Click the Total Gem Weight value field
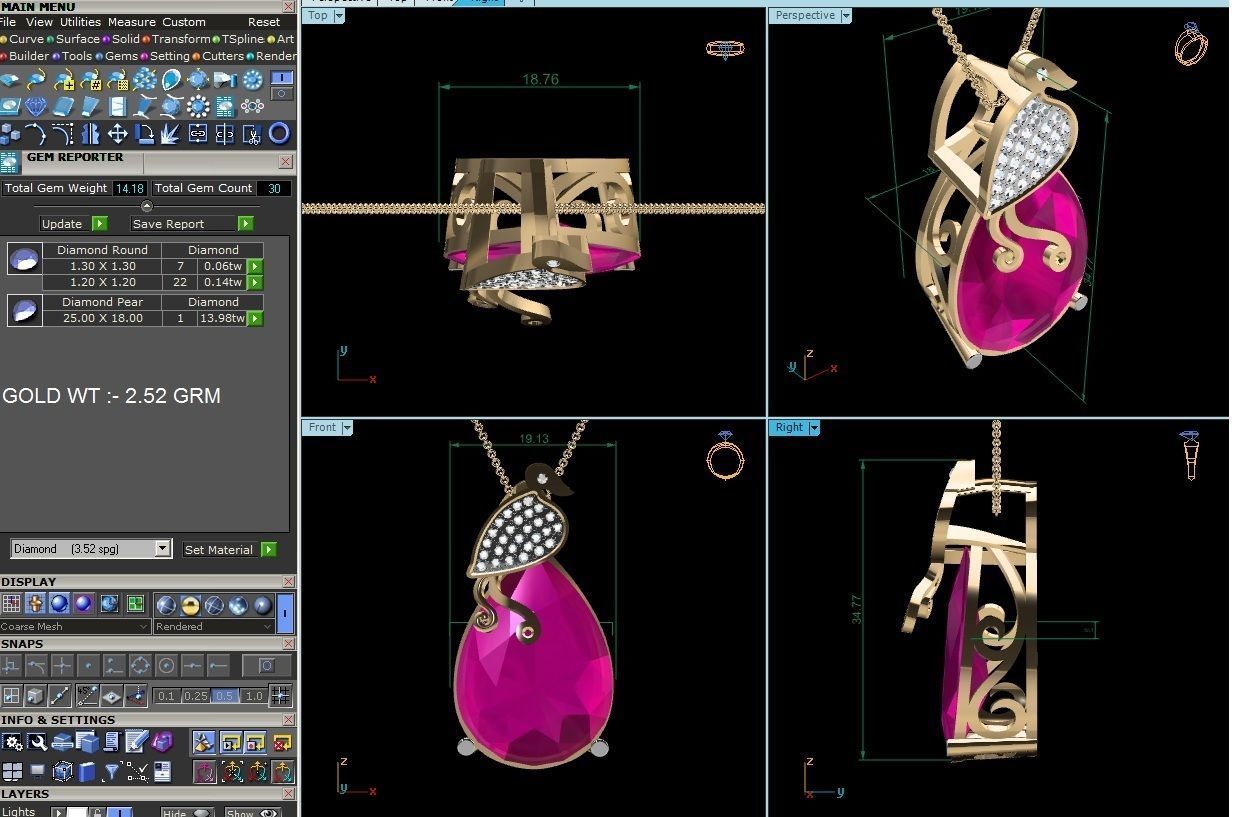This screenshot has width=1258, height=817. pos(130,188)
